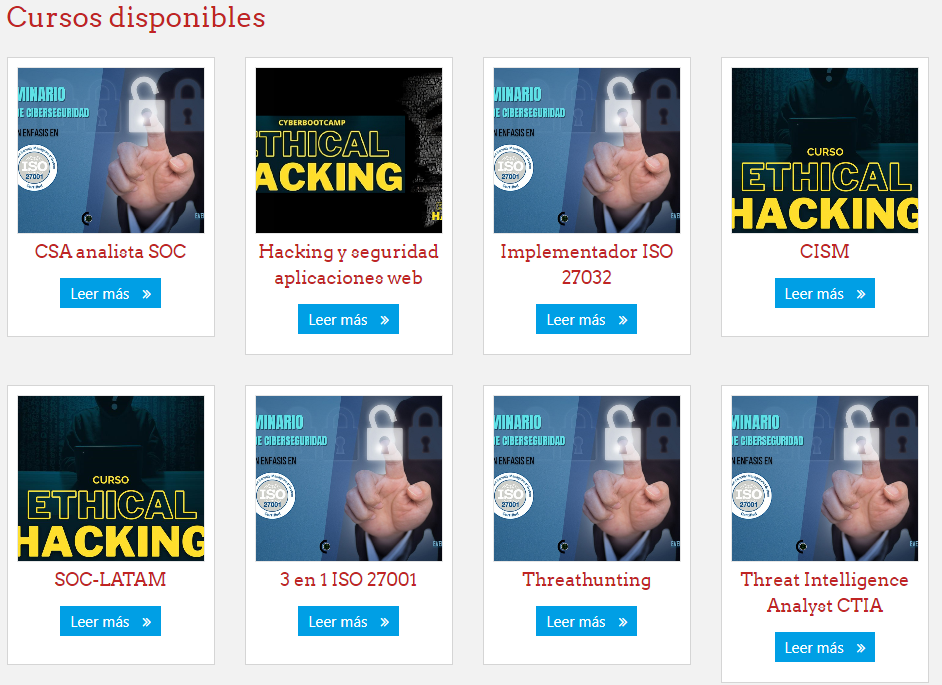Image resolution: width=942 pixels, height=685 pixels.
Task: Click the CISM Ethical Hacking course image
Action: pyautogui.click(x=824, y=150)
